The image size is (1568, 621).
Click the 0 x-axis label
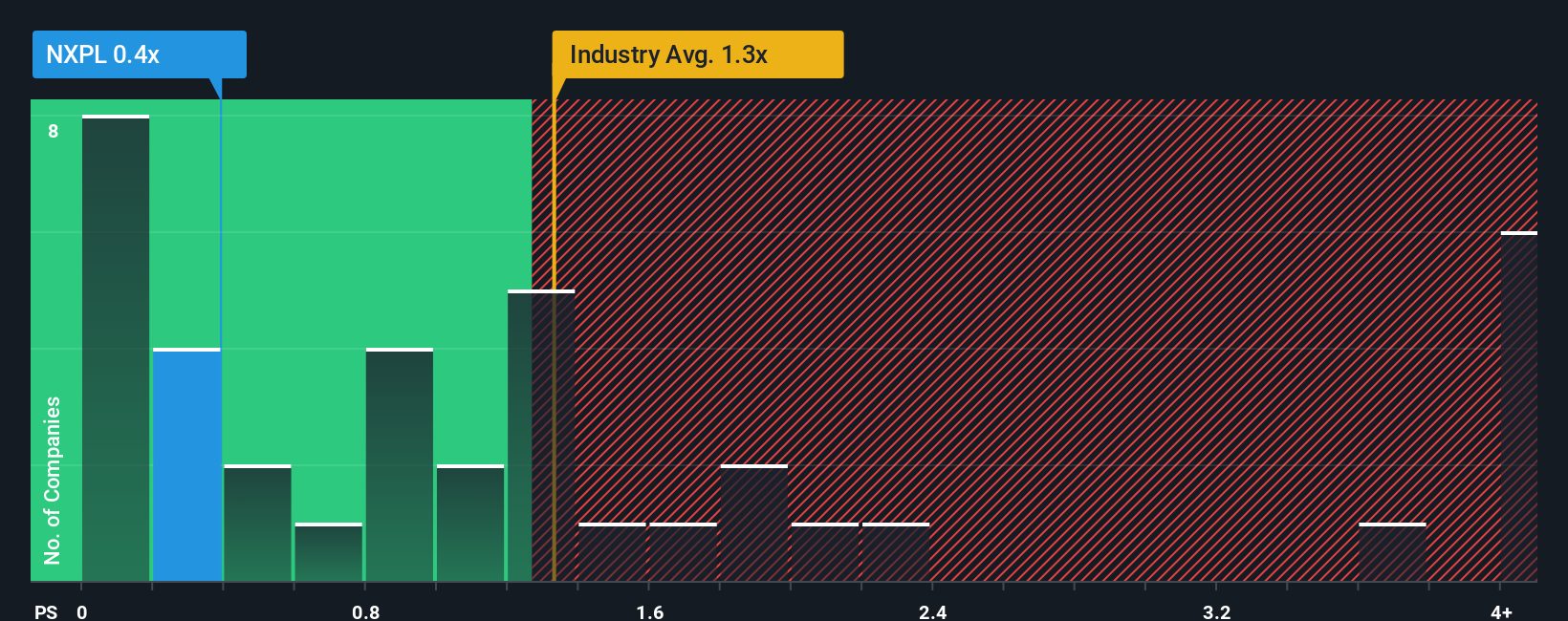[82, 612]
